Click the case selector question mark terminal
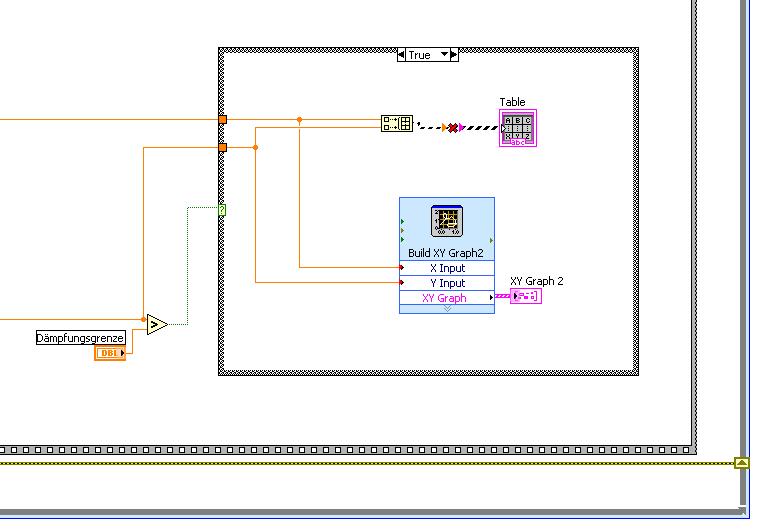 pyautogui.click(x=222, y=210)
